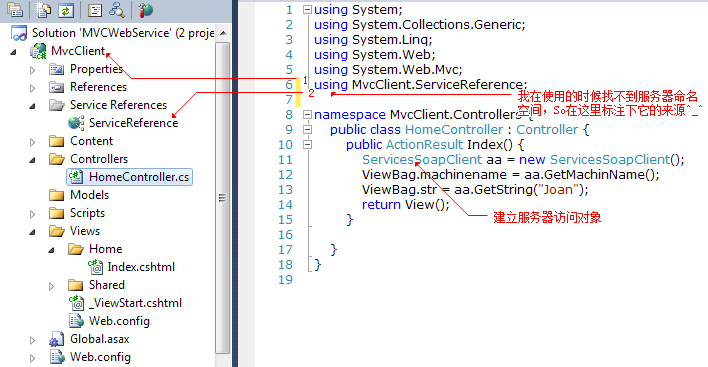The height and width of the screenshot is (367, 708).
Task: Click the Solution Explorer scroll-up arrow
Action: coord(223,33)
